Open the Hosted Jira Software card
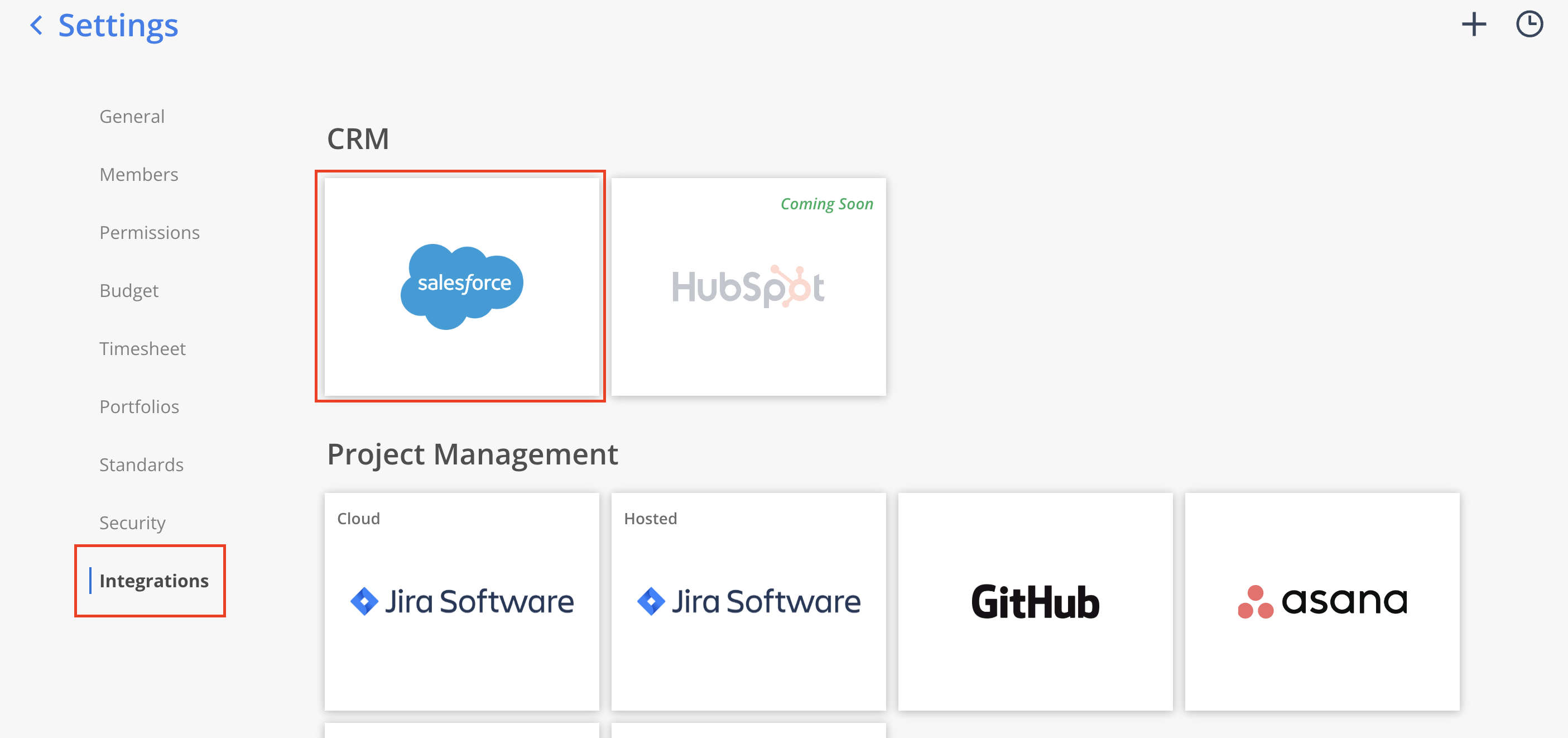The height and width of the screenshot is (738, 1568). point(748,601)
